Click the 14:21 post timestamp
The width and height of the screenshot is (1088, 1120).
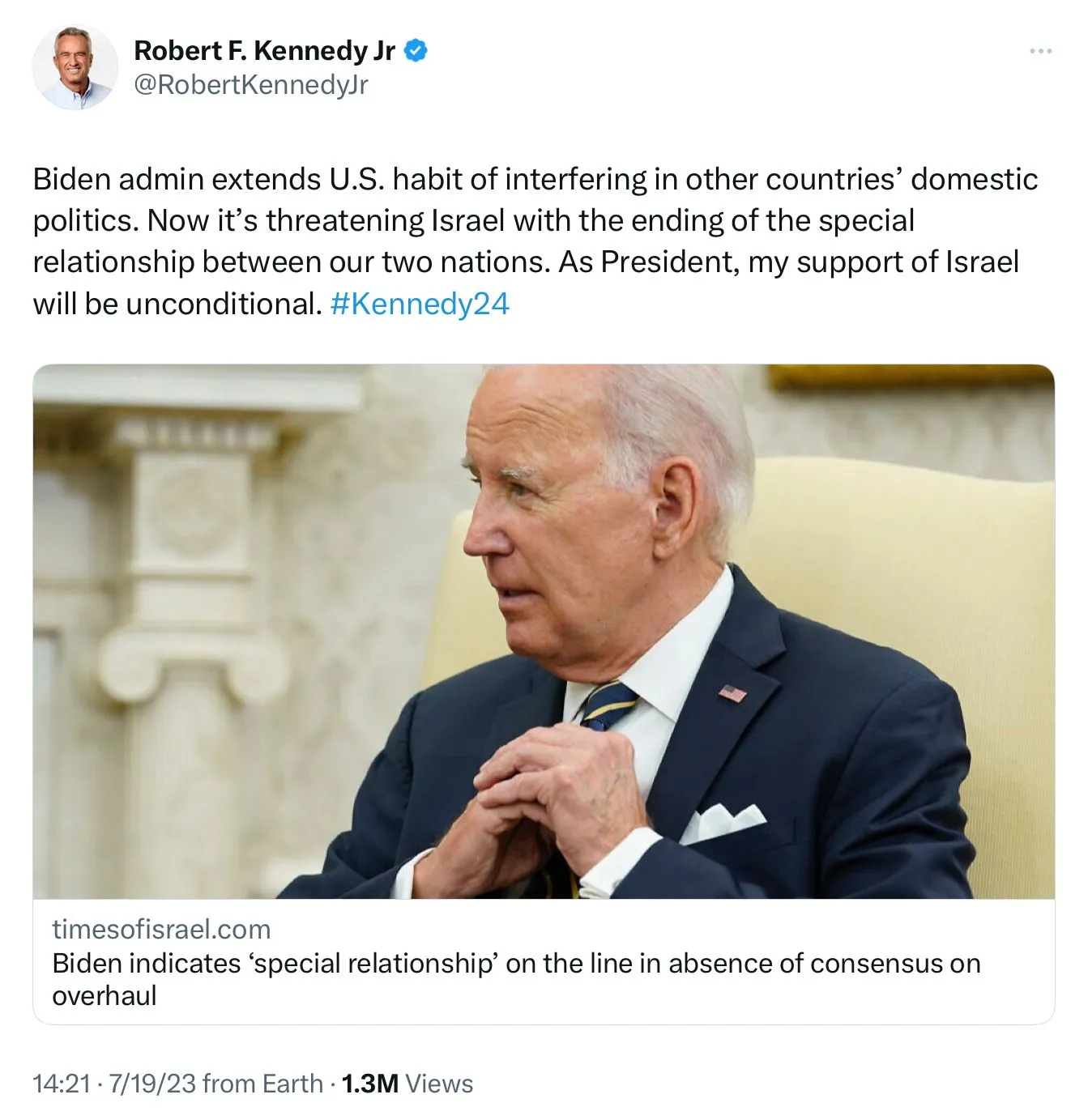coord(61,1084)
